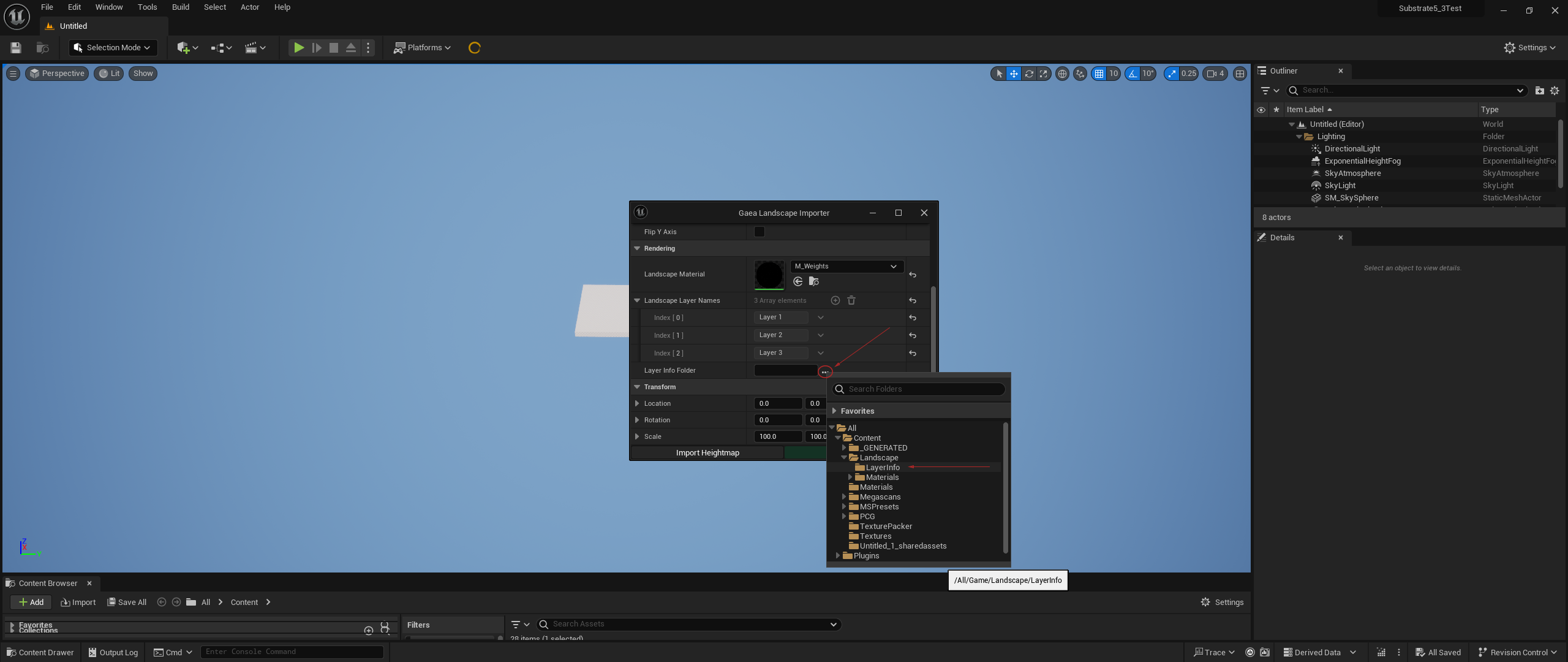Activate the Translate move gizmo tool
The height and width of the screenshot is (662, 1568).
pyautogui.click(x=1014, y=74)
